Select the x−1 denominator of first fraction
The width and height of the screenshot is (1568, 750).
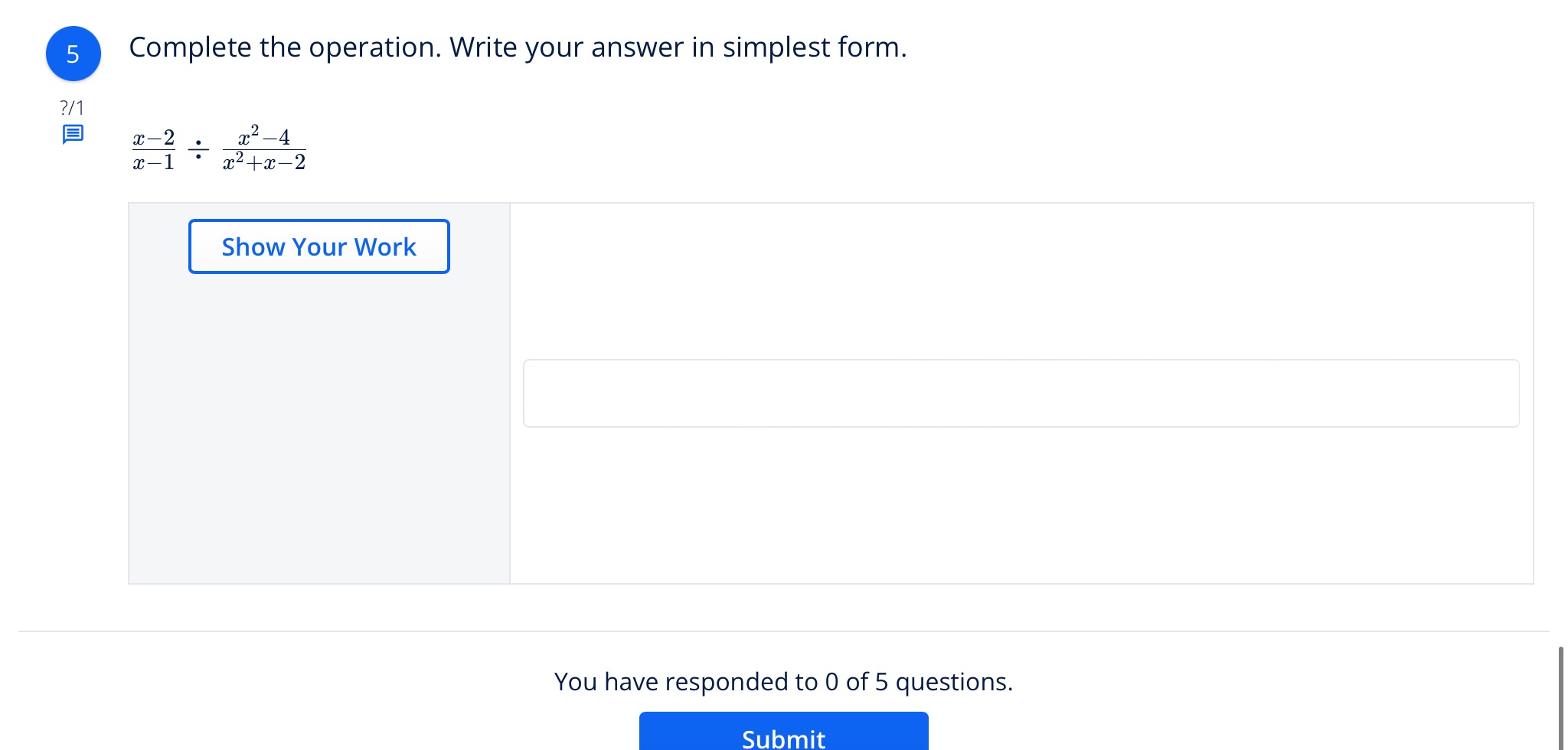[153, 162]
